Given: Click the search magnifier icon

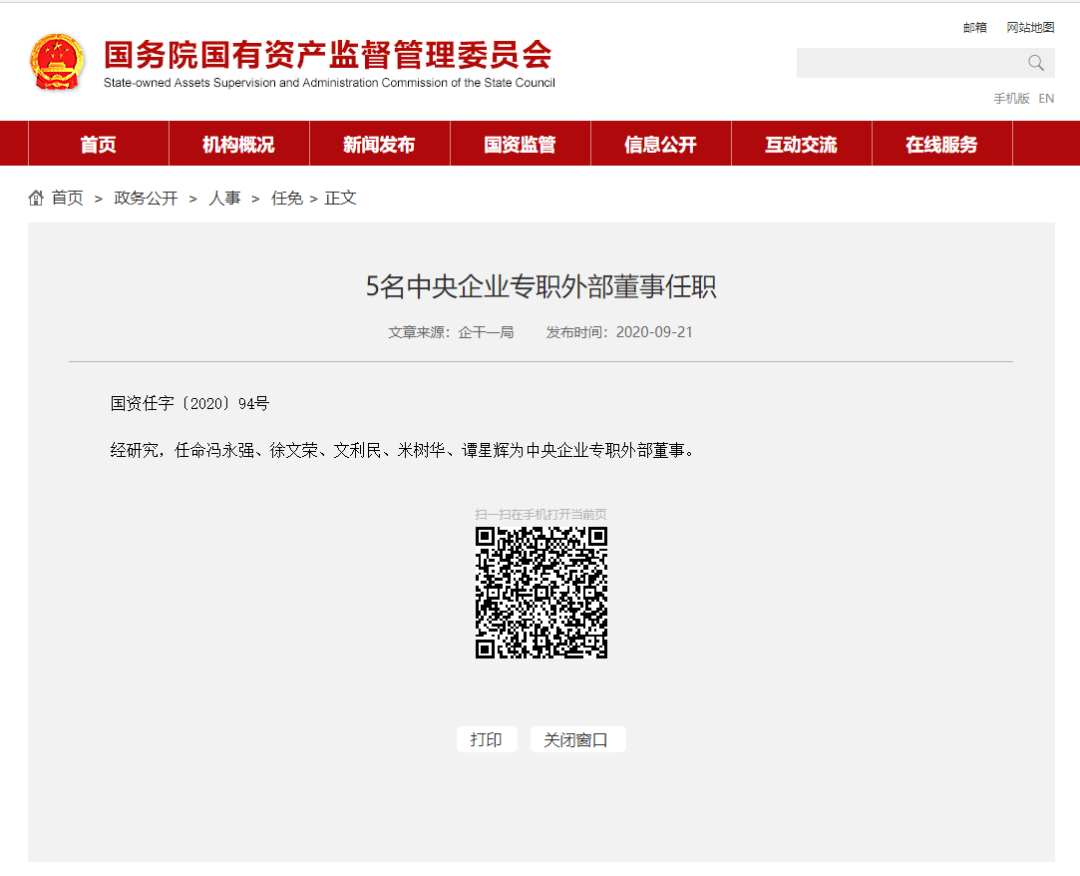Looking at the screenshot, I should (x=1035, y=63).
